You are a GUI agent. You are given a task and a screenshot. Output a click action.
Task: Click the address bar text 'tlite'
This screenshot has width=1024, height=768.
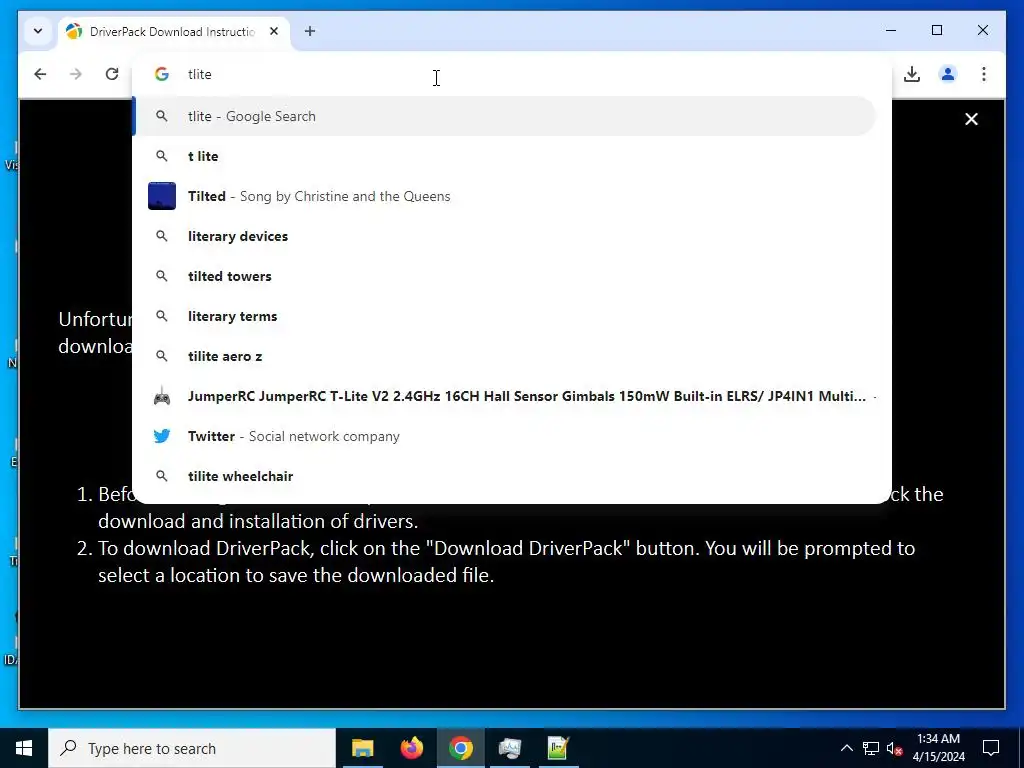(x=200, y=74)
